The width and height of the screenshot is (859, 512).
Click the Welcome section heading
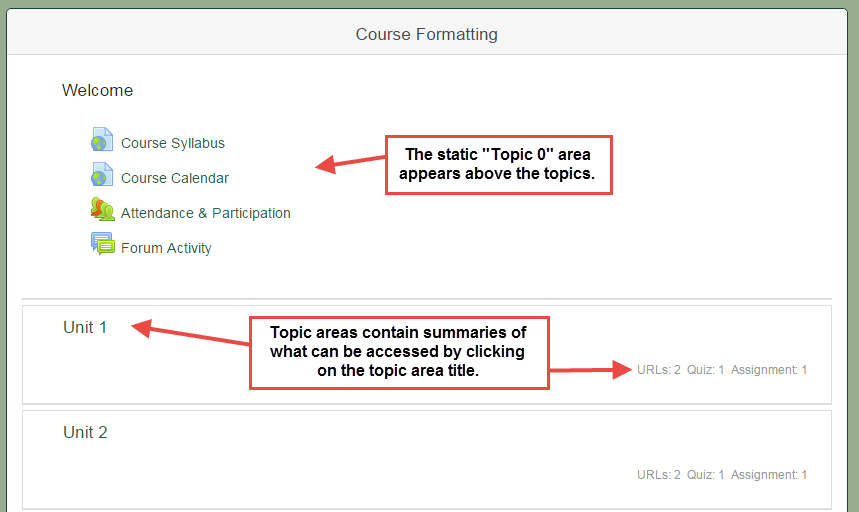click(x=97, y=90)
